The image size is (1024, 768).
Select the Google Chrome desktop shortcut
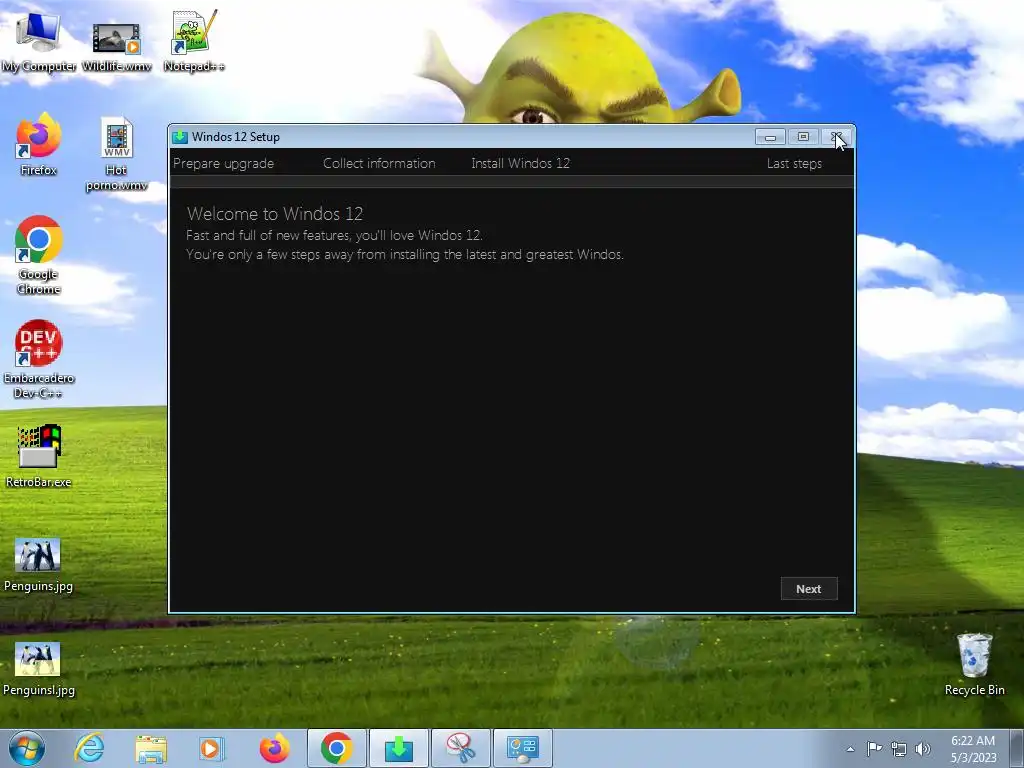tap(38, 255)
